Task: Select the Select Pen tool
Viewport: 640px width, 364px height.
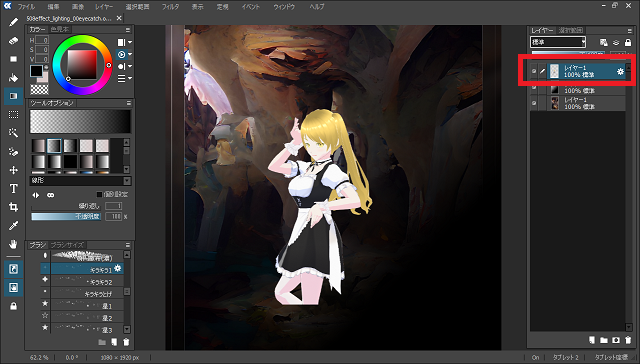Action: 13,151
